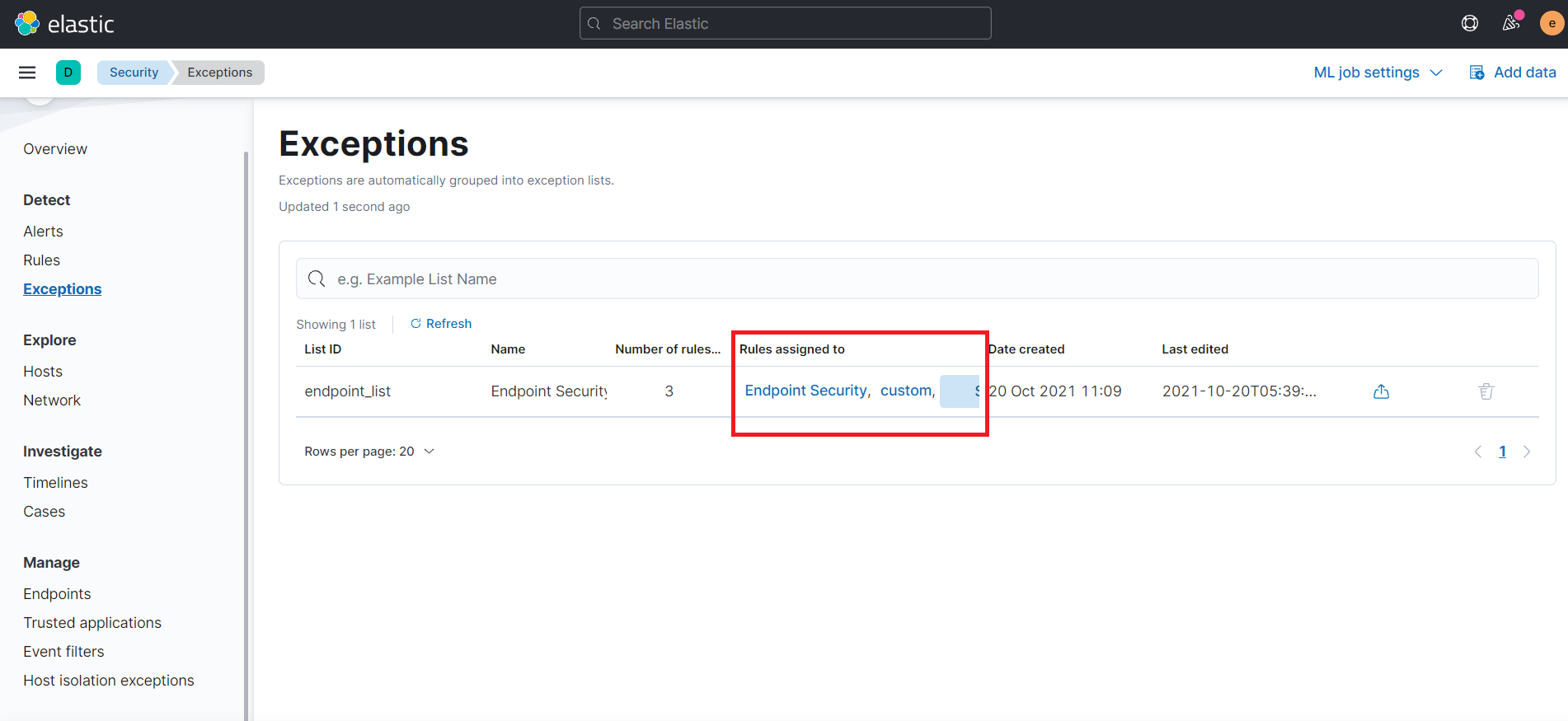Go to previous page arrow
The image size is (1568, 721).
point(1478,452)
